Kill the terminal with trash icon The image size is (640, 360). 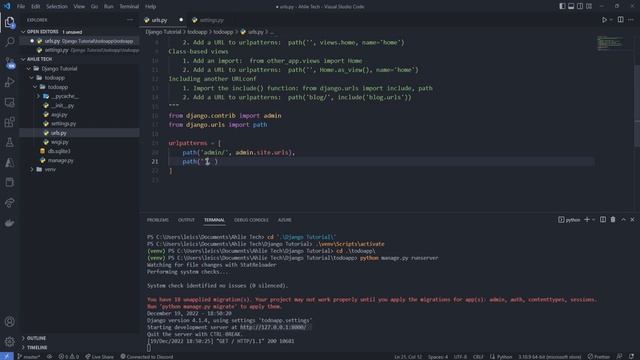613,220
